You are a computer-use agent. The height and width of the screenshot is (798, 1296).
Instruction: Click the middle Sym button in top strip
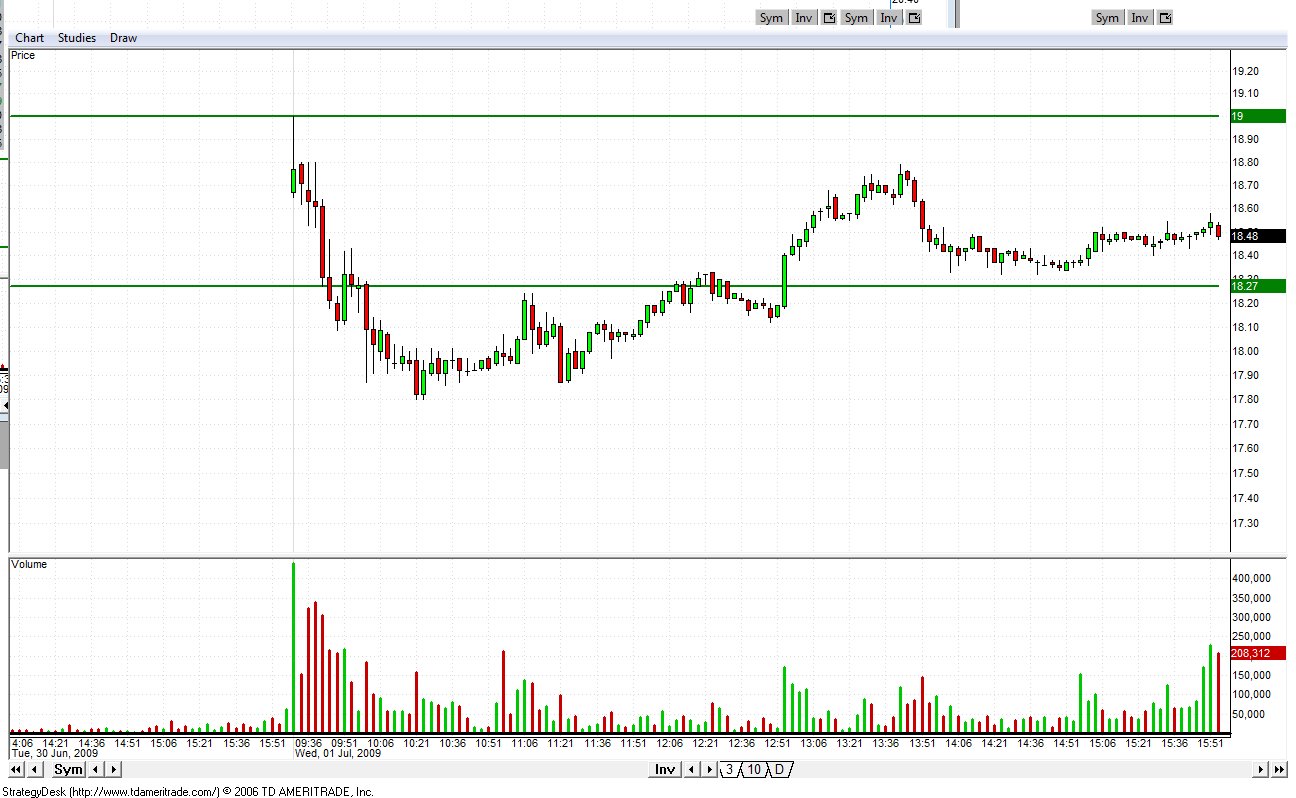point(856,17)
